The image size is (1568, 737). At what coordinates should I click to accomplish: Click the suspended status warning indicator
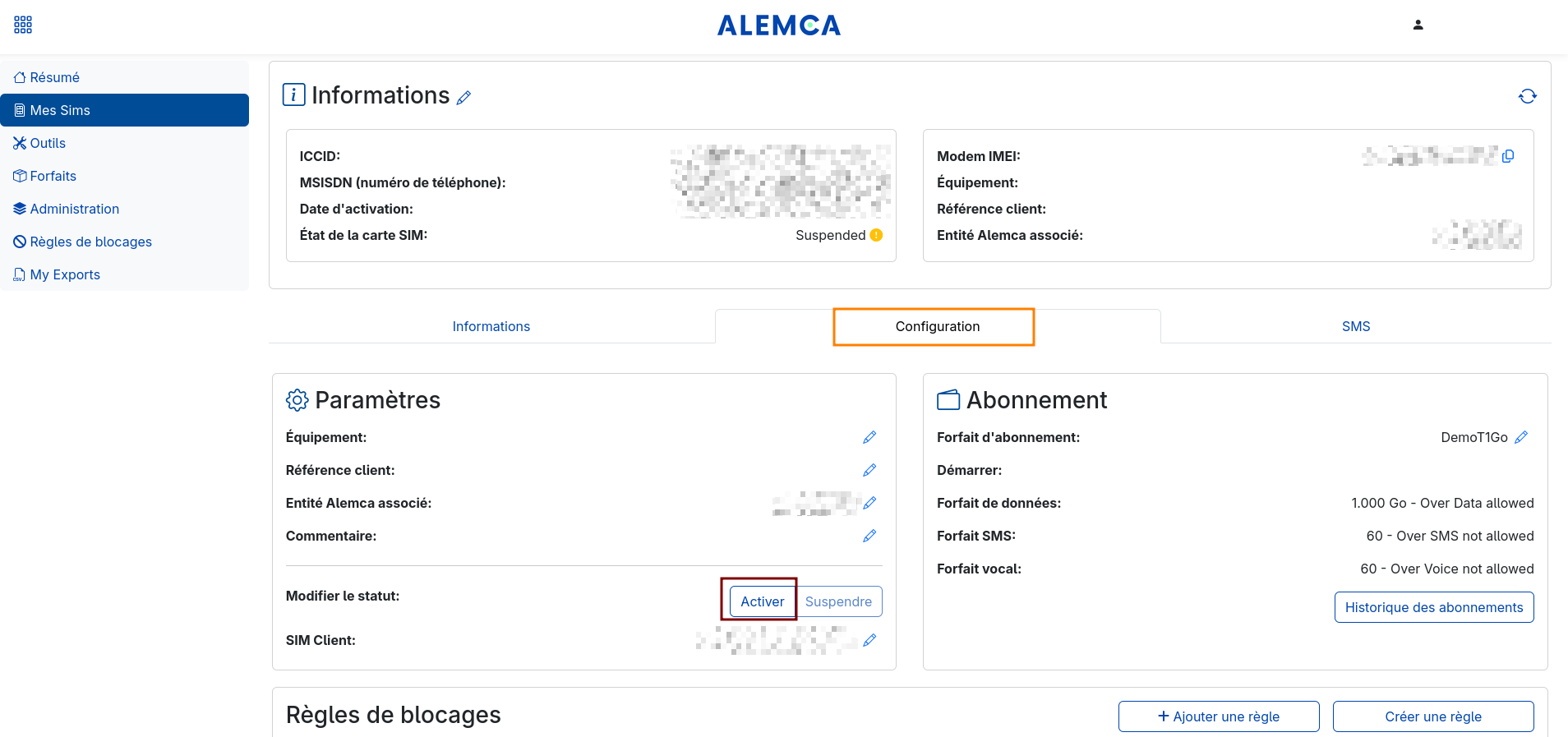coord(876,235)
